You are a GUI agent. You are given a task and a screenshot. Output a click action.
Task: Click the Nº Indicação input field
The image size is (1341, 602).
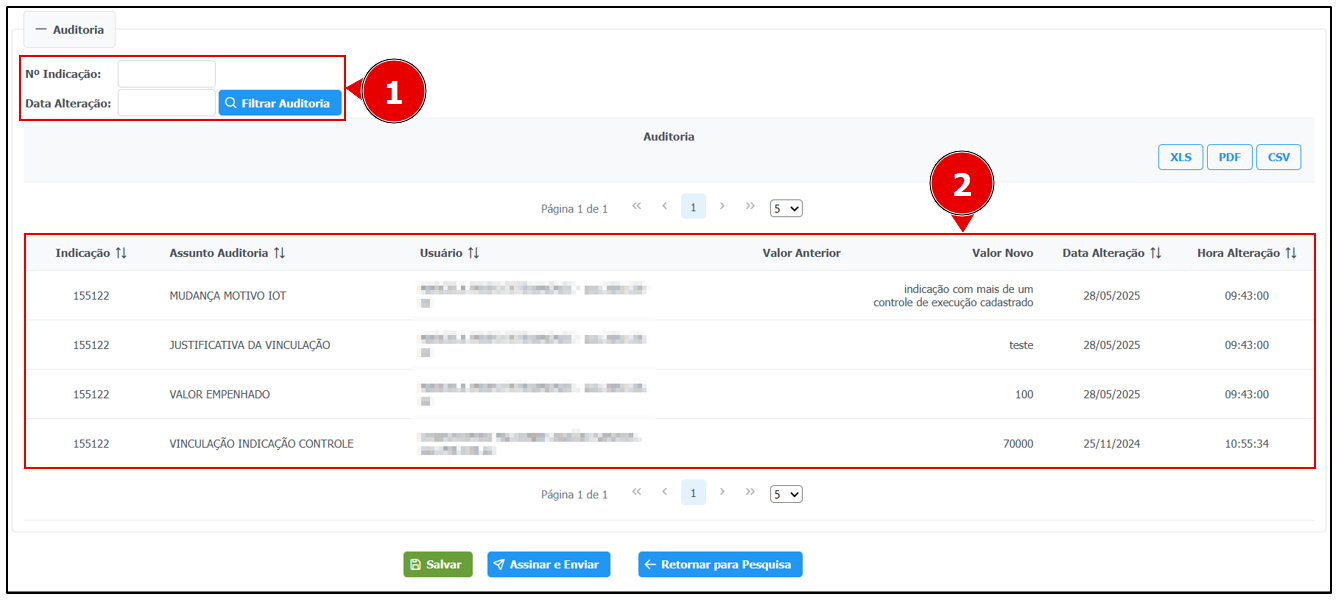[x=166, y=74]
